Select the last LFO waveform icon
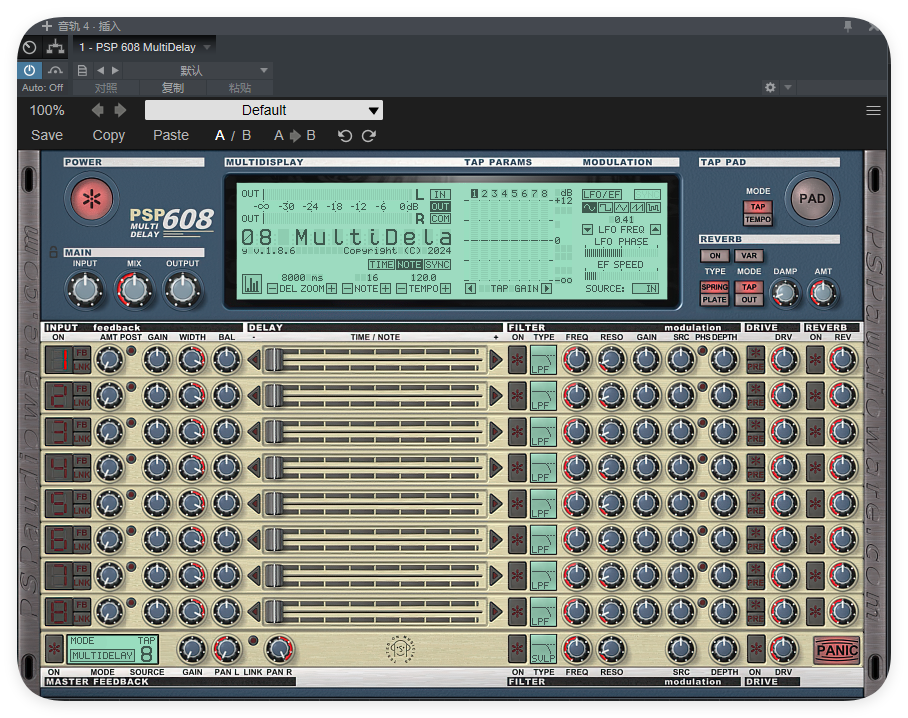This screenshot has height=718, width=908. (653, 207)
